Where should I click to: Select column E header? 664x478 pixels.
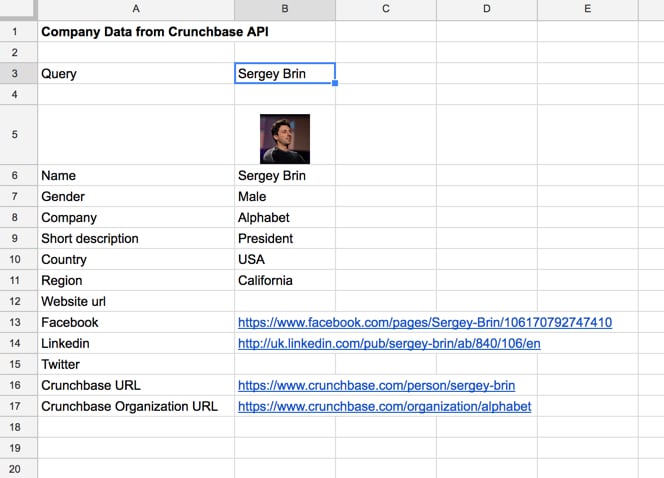pyautogui.click(x=588, y=9)
